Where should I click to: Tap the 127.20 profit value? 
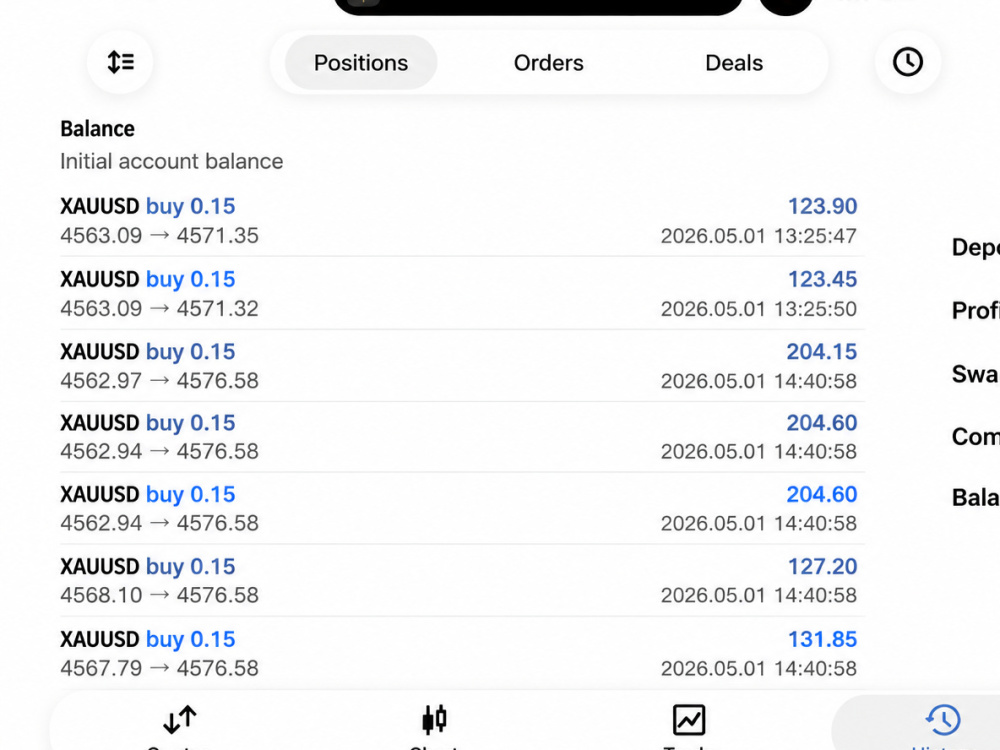click(822, 566)
